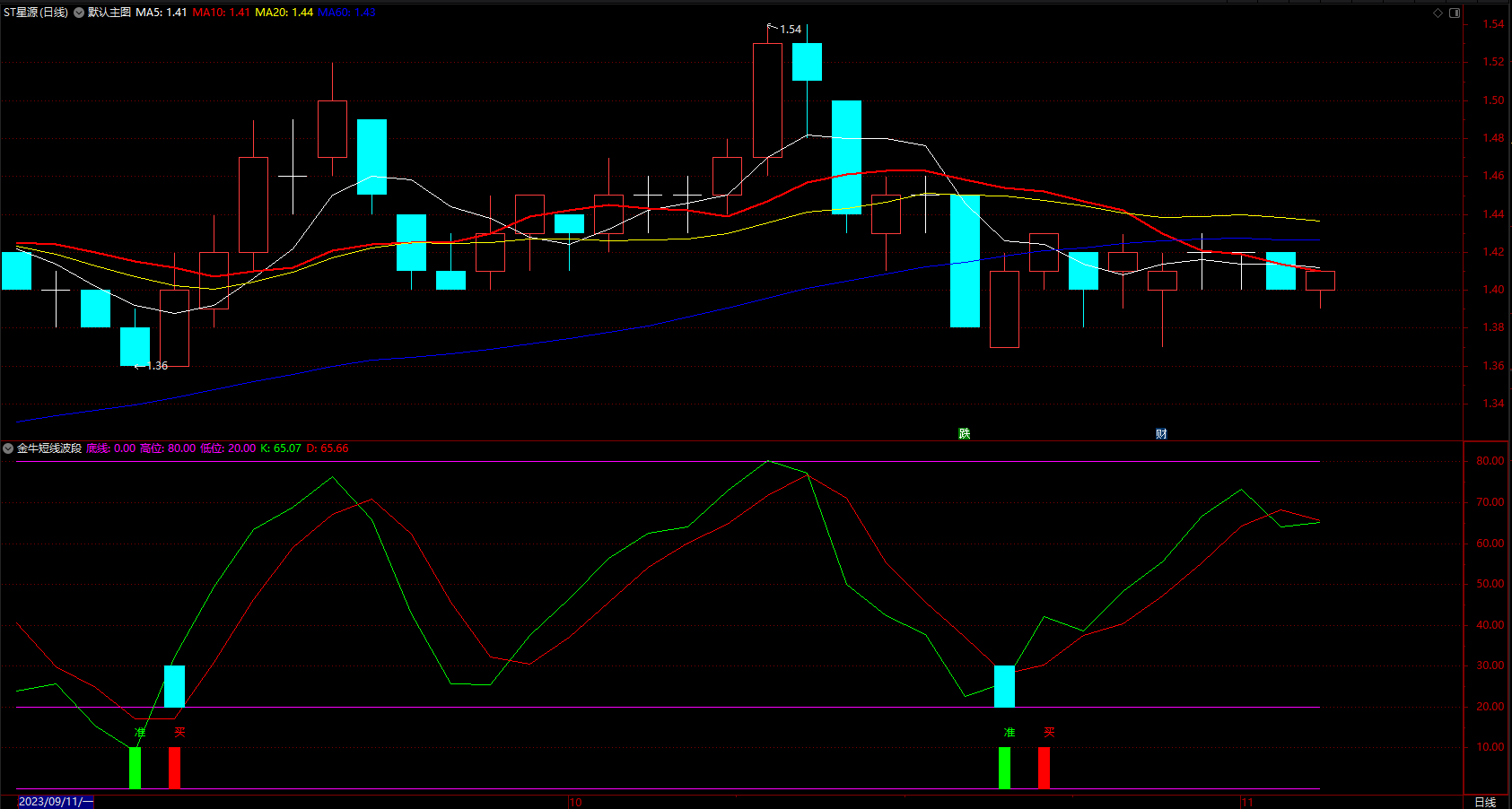Click the MA20: 1.44 indicator value

[284, 13]
